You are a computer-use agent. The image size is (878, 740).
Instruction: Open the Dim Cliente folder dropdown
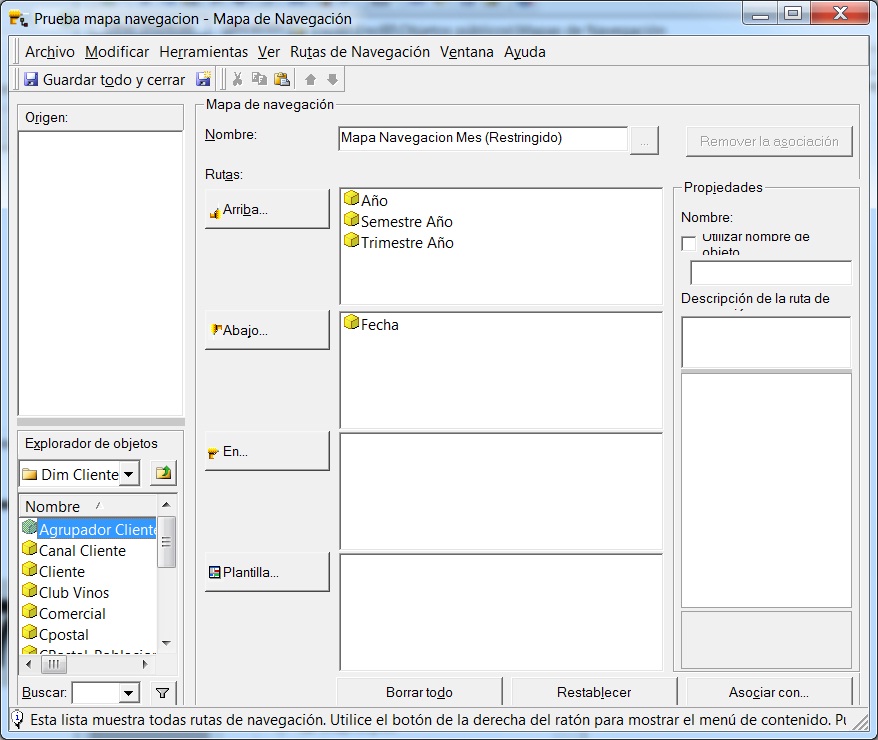tap(129, 474)
